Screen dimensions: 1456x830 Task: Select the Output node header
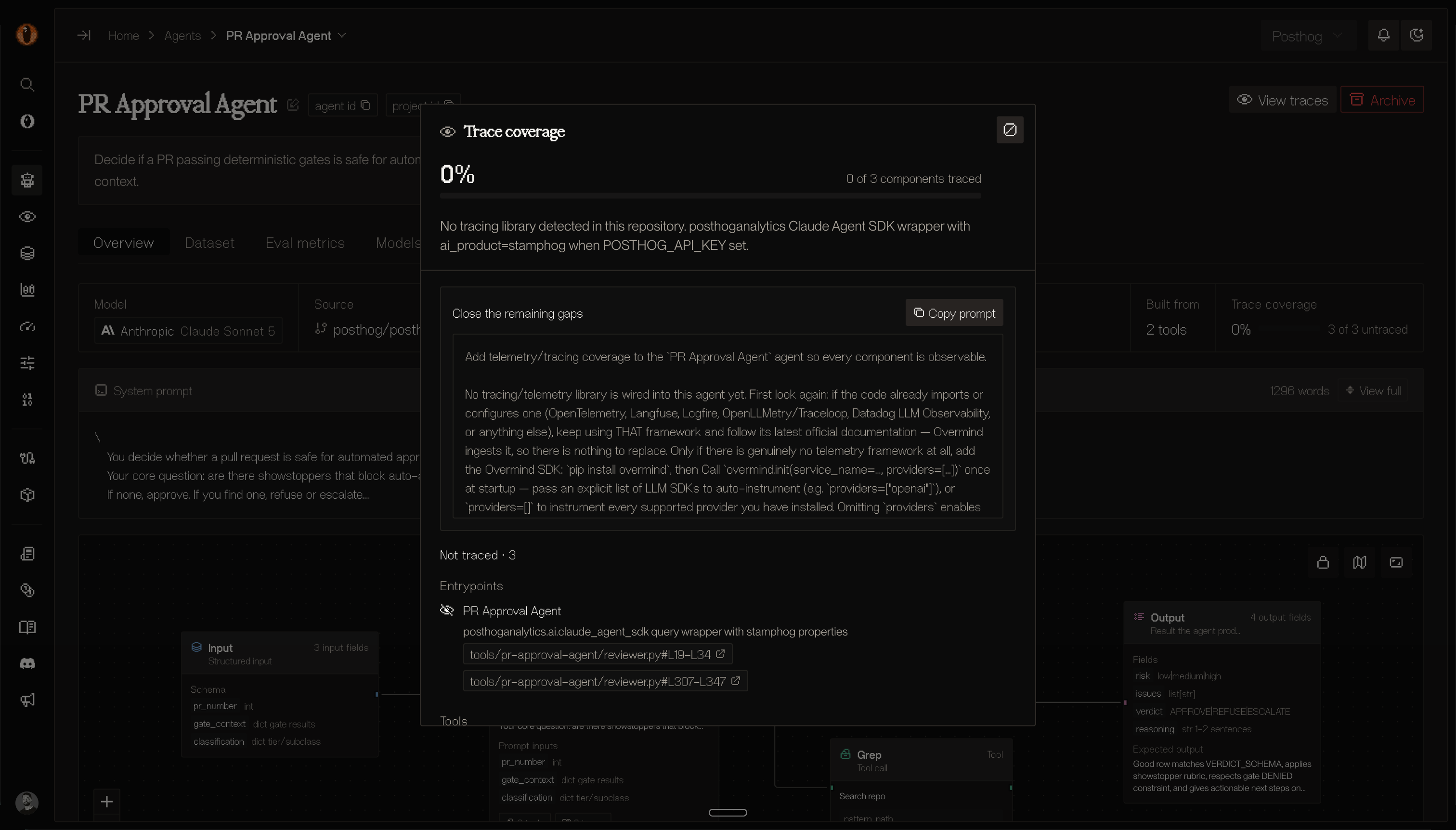(x=1222, y=623)
